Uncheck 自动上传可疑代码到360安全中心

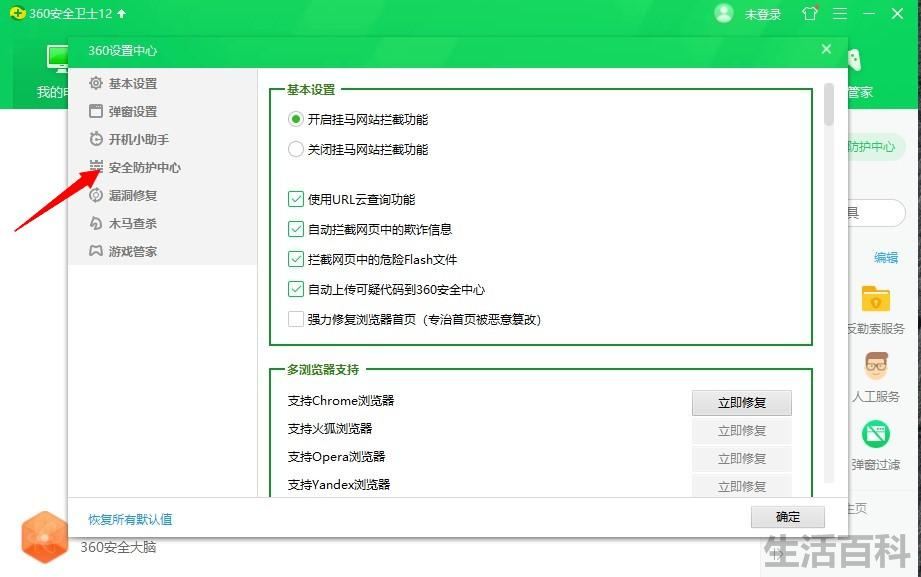click(295, 290)
